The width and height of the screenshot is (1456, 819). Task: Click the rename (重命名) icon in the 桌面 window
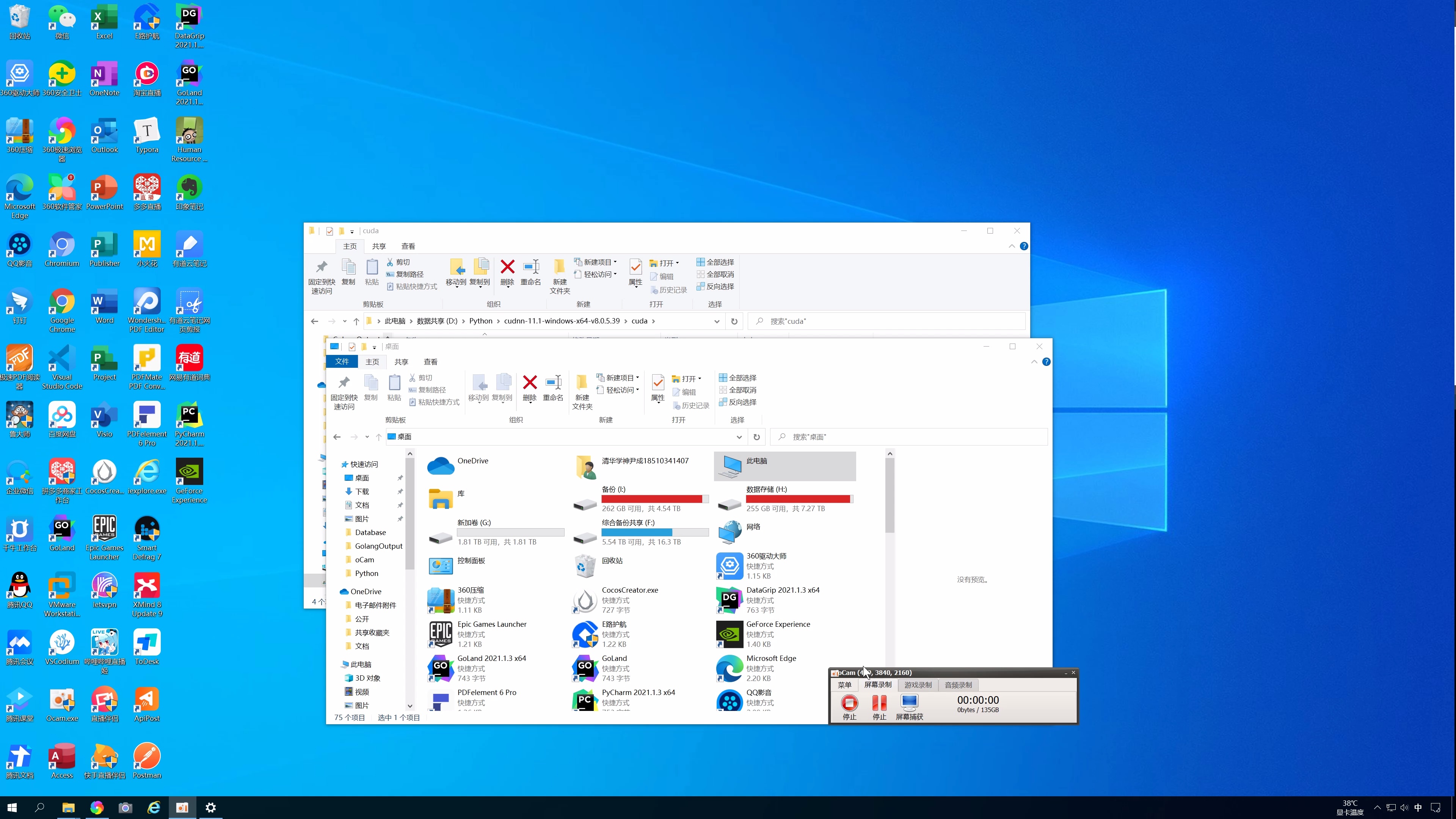tap(553, 383)
